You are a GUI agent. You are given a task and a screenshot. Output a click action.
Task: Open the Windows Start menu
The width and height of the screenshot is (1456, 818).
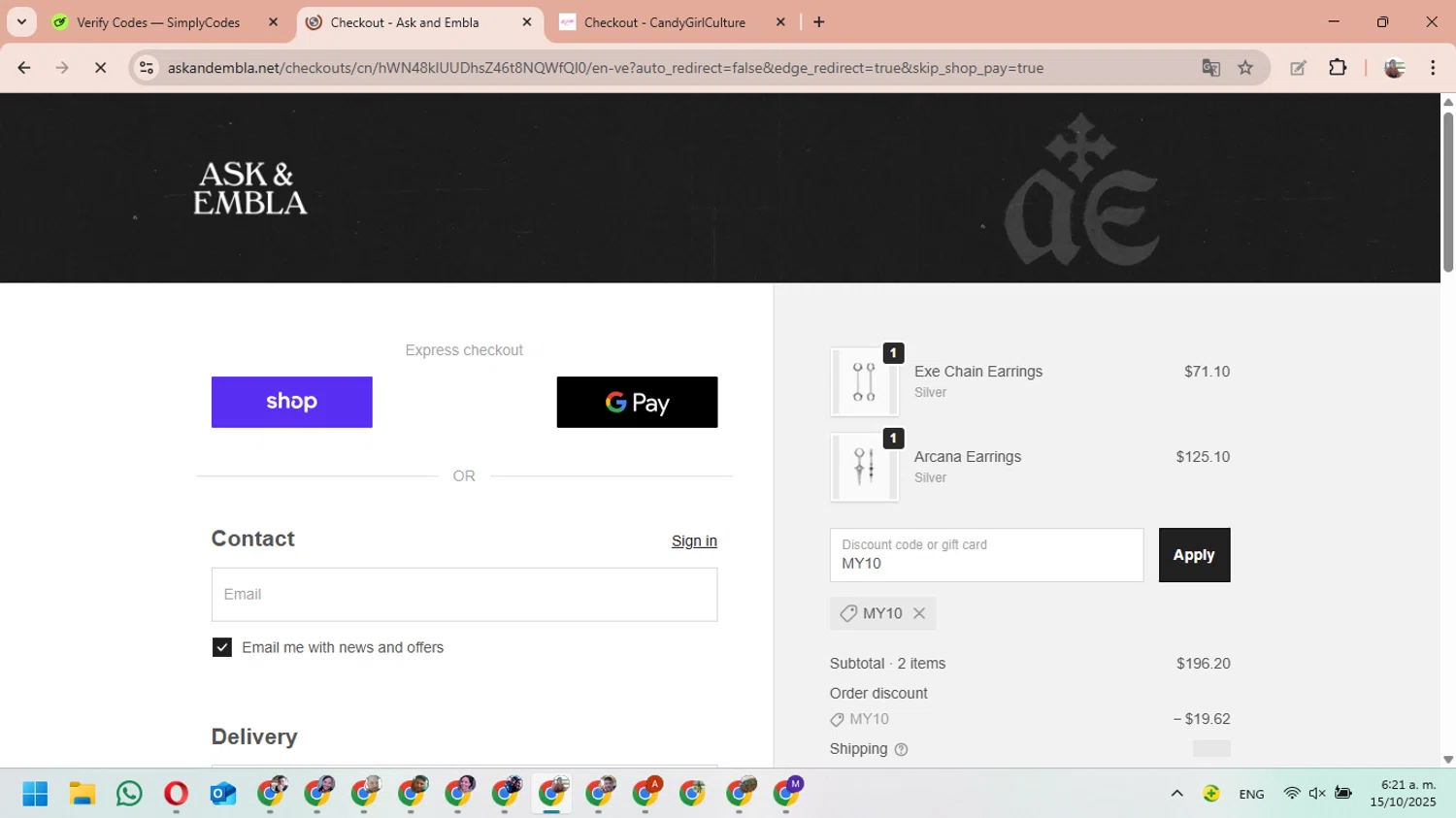pyautogui.click(x=35, y=794)
